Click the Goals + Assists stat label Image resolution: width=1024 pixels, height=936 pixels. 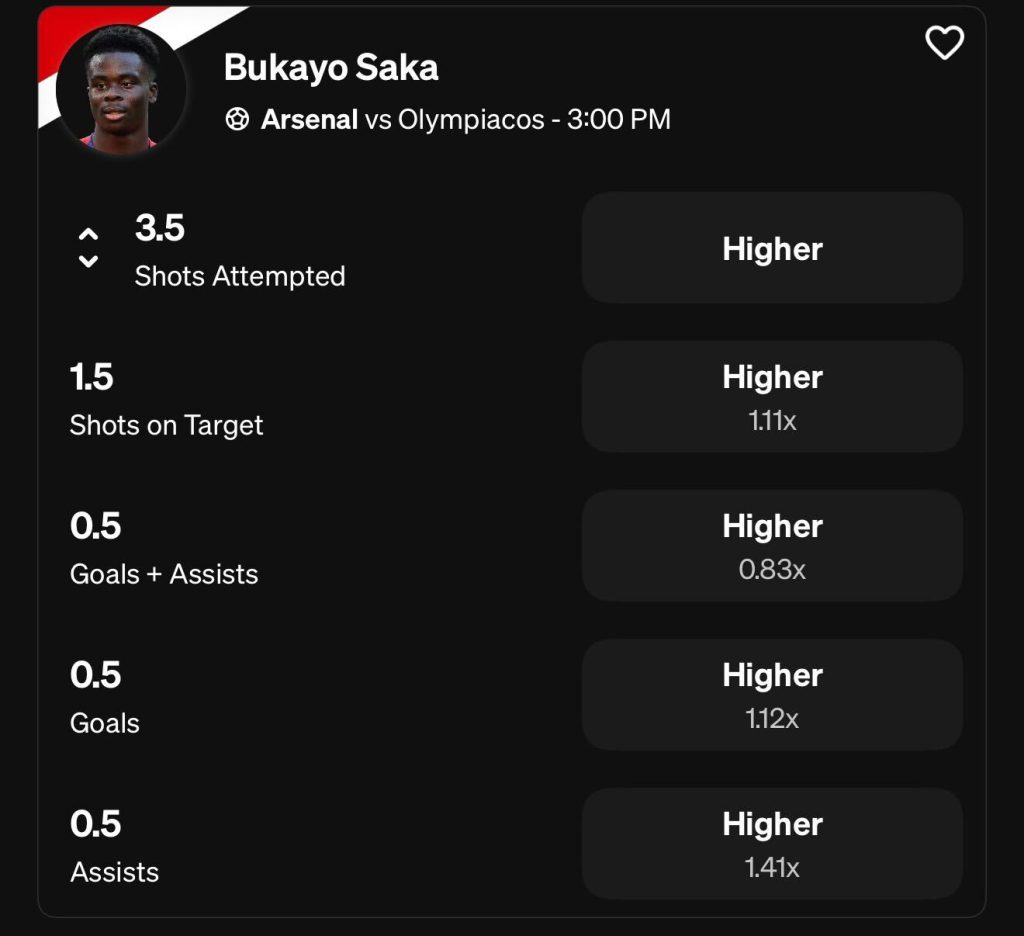(164, 575)
